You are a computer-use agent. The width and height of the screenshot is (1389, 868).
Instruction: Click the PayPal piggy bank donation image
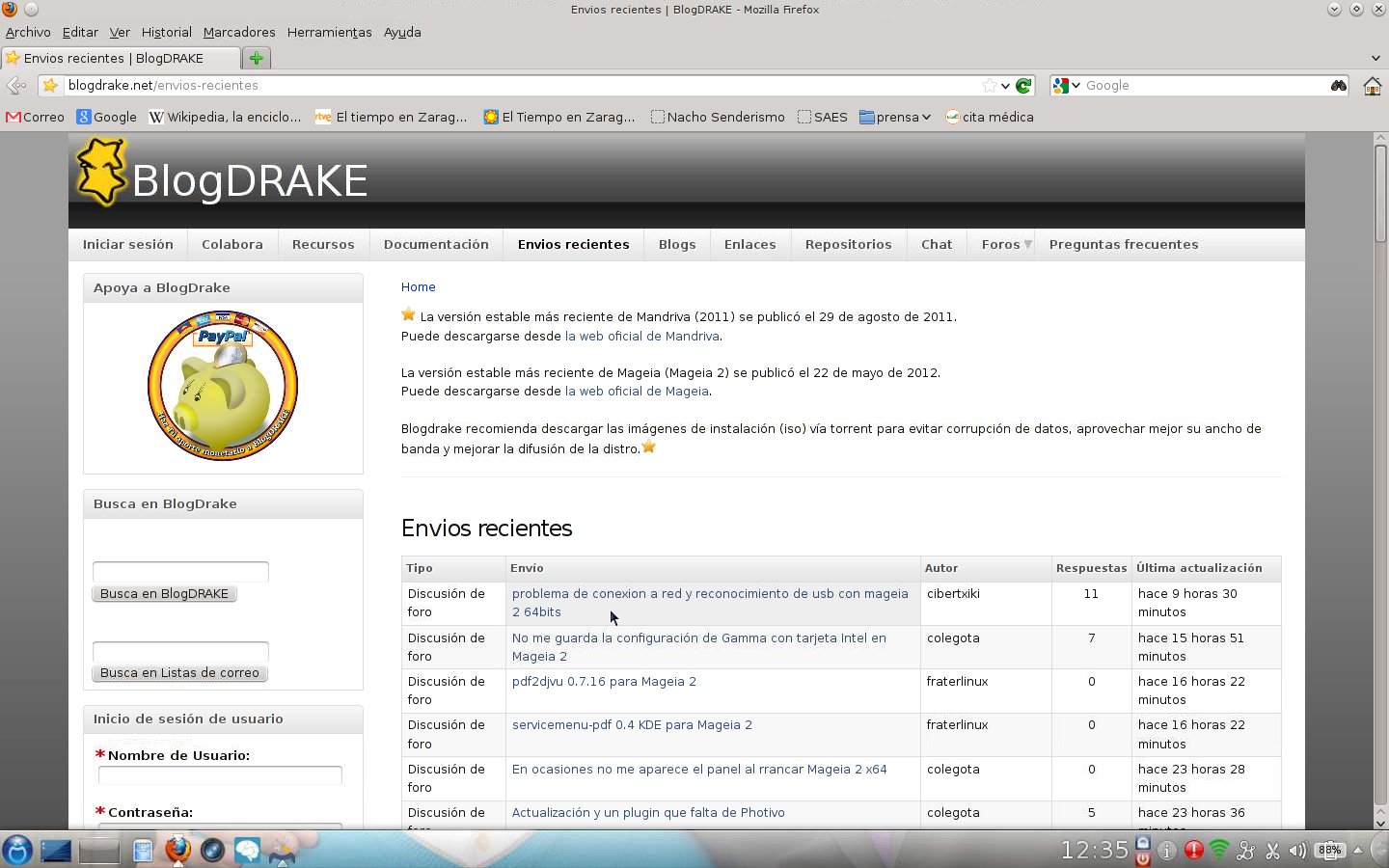click(223, 386)
